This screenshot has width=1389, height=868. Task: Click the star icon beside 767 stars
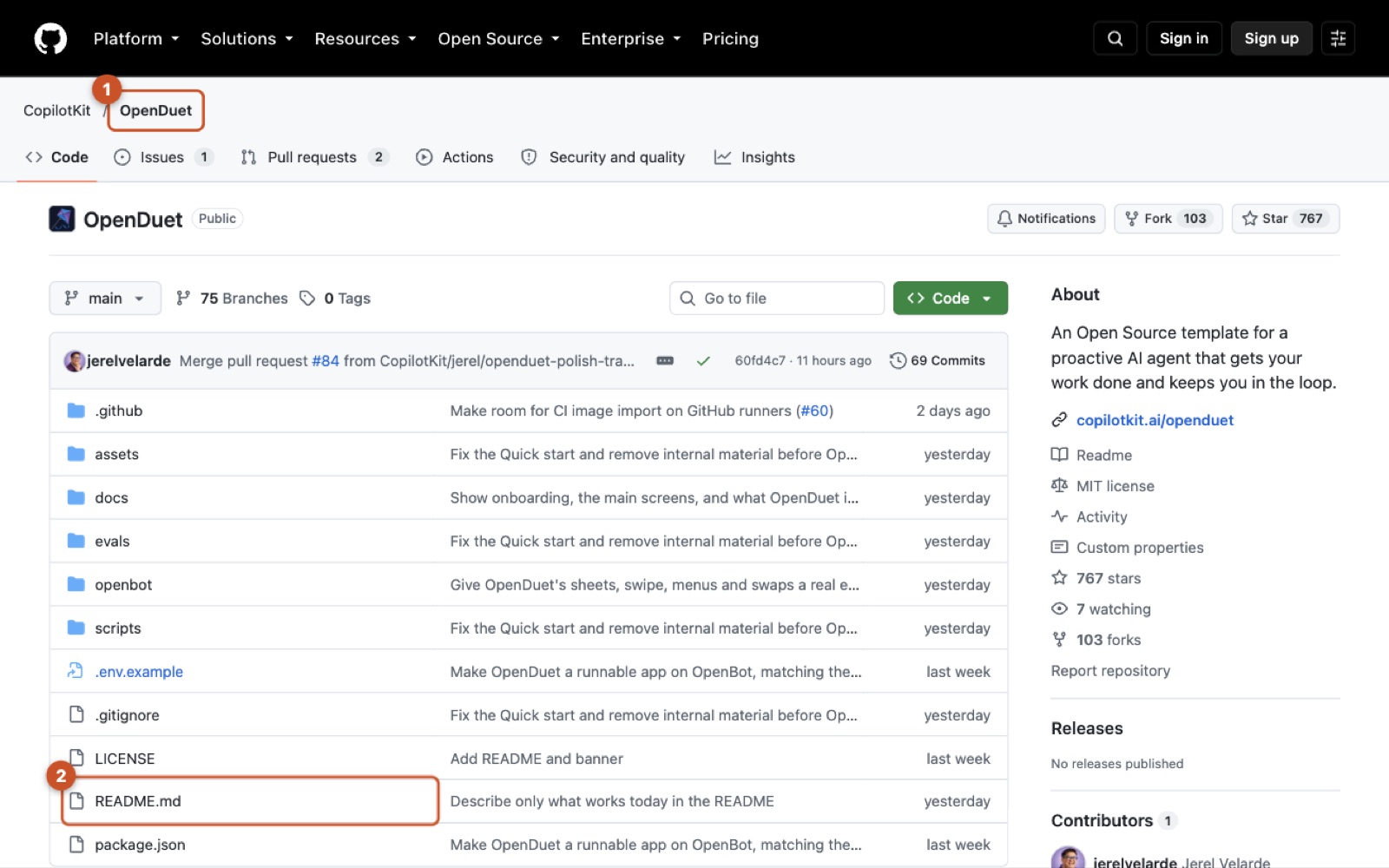pos(1059,578)
